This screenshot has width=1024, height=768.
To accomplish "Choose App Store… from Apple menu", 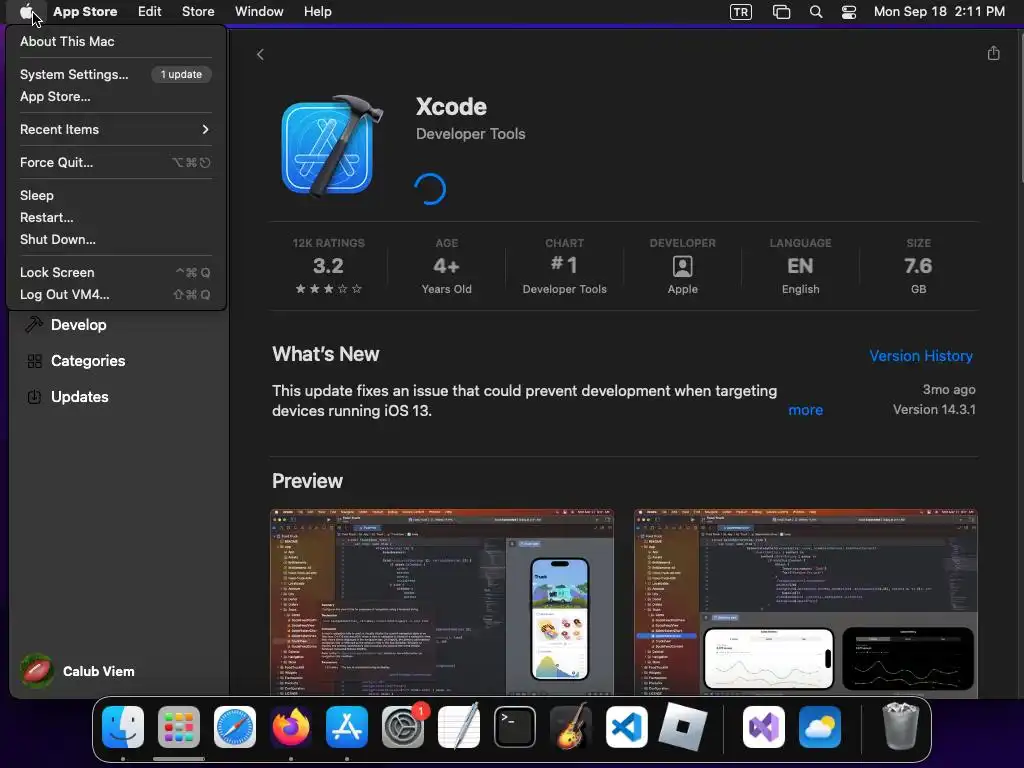I will [x=116, y=97].
